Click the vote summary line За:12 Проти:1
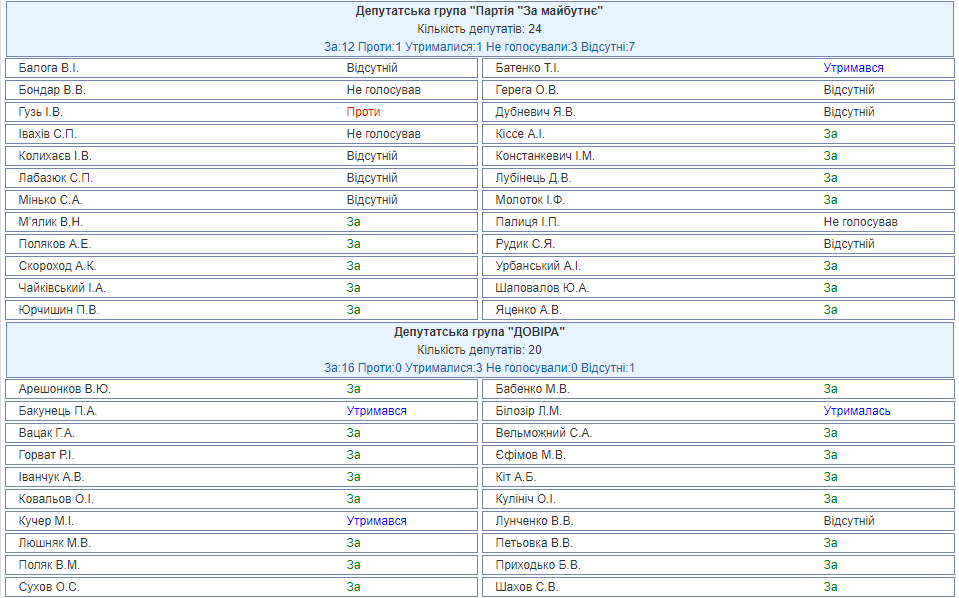959x598 pixels. 479,47
